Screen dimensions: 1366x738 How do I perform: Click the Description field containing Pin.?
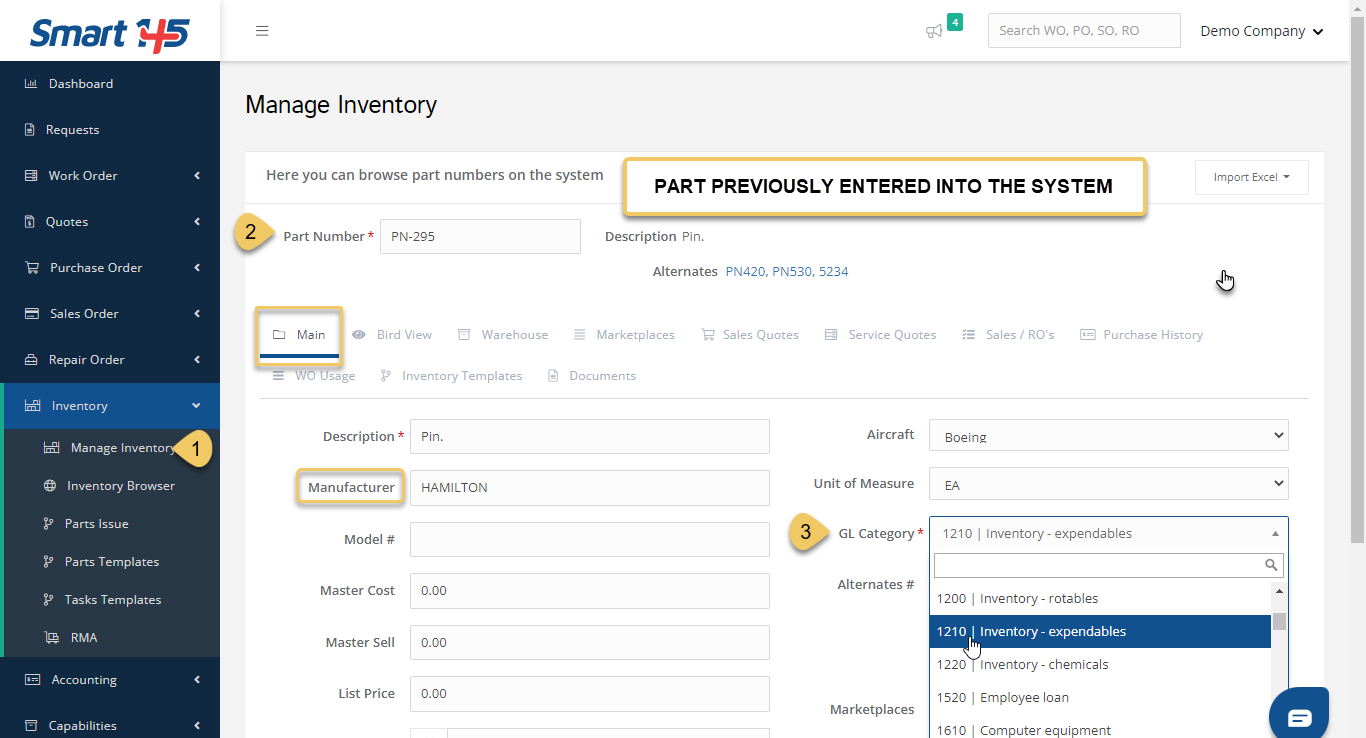click(x=590, y=437)
